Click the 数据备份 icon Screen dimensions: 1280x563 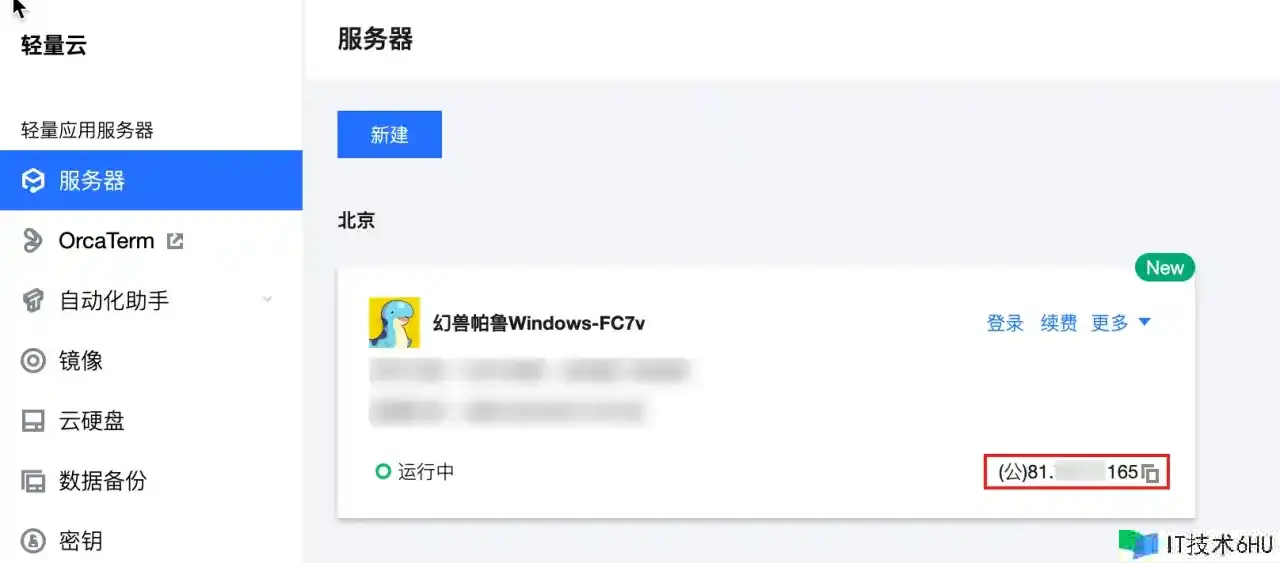point(33,481)
